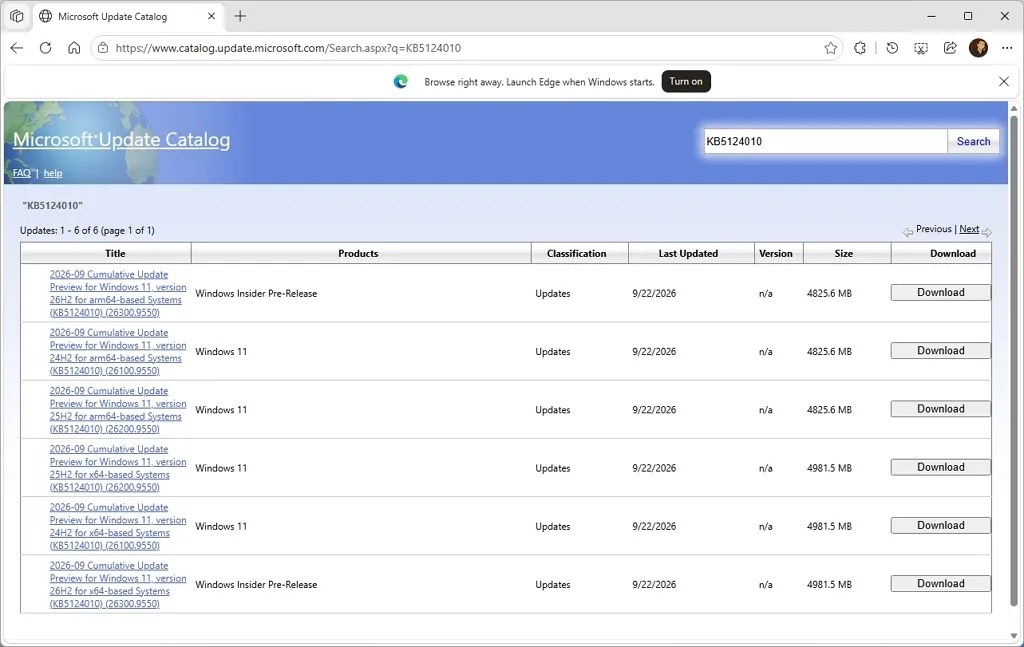Download the 24H2 x64 update

click(x=940, y=525)
